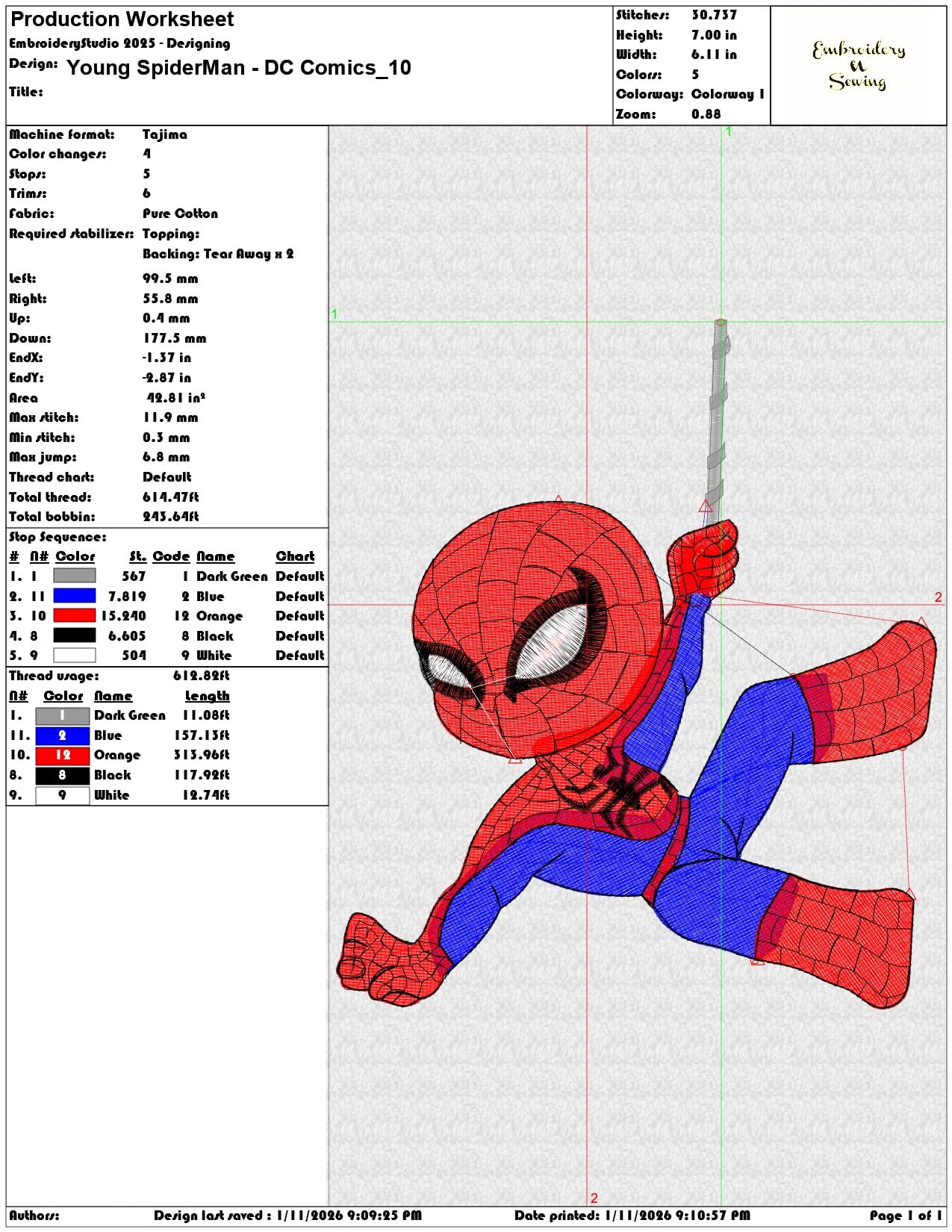Click the Zoom value 0.88
952x1232 pixels.
tap(706, 114)
